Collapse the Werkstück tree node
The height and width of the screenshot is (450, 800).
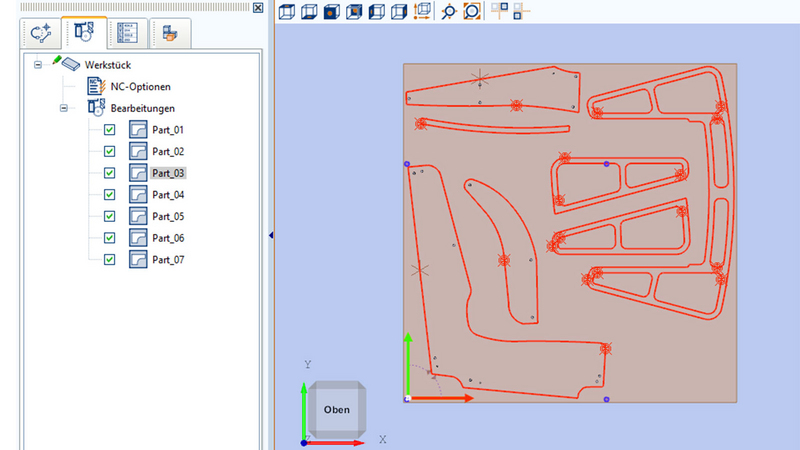point(38,65)
